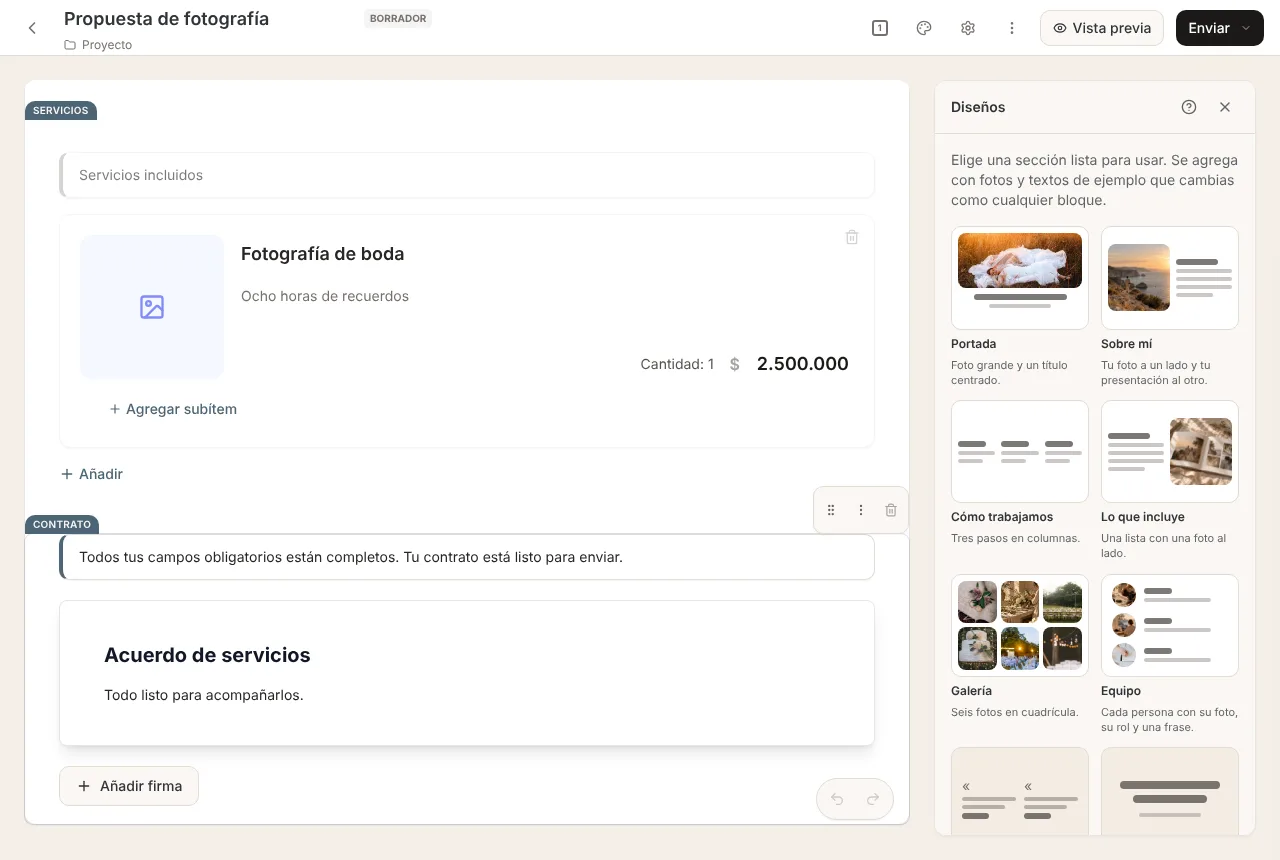Open Vista previa

(1102, 28)
